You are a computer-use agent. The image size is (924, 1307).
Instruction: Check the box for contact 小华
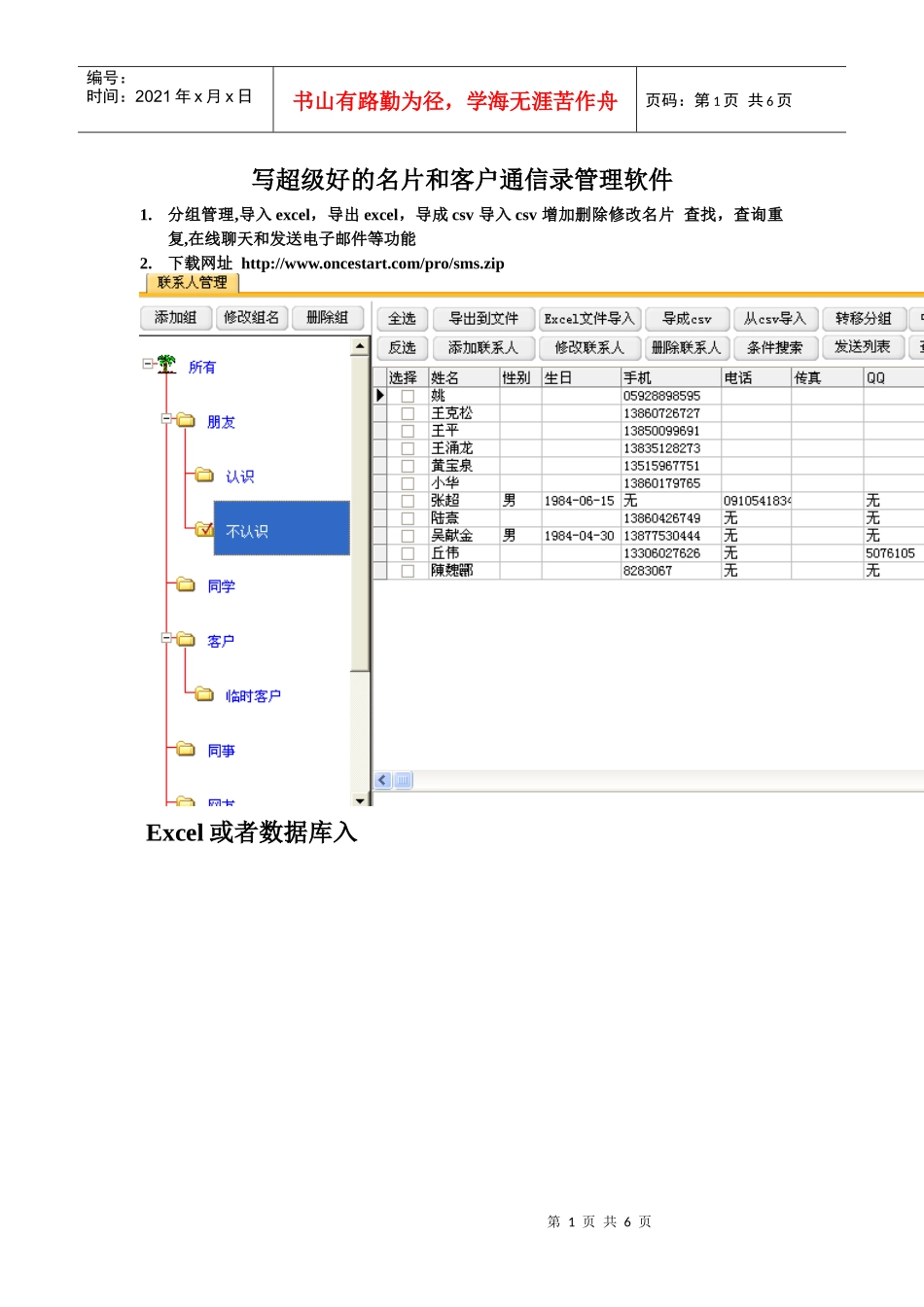(x=408, y=483)
